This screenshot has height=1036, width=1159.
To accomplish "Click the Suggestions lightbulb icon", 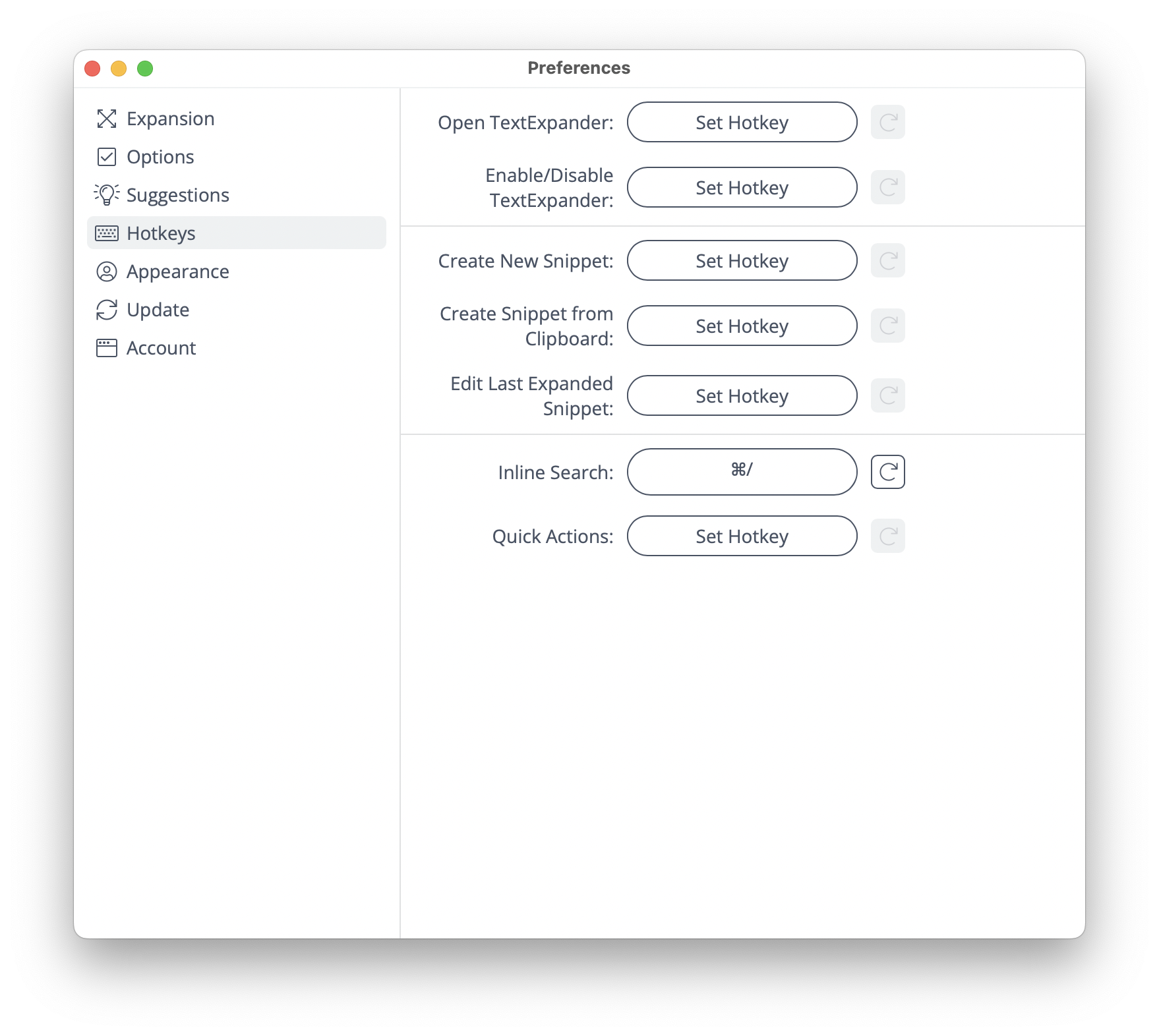I will (107, 195).
